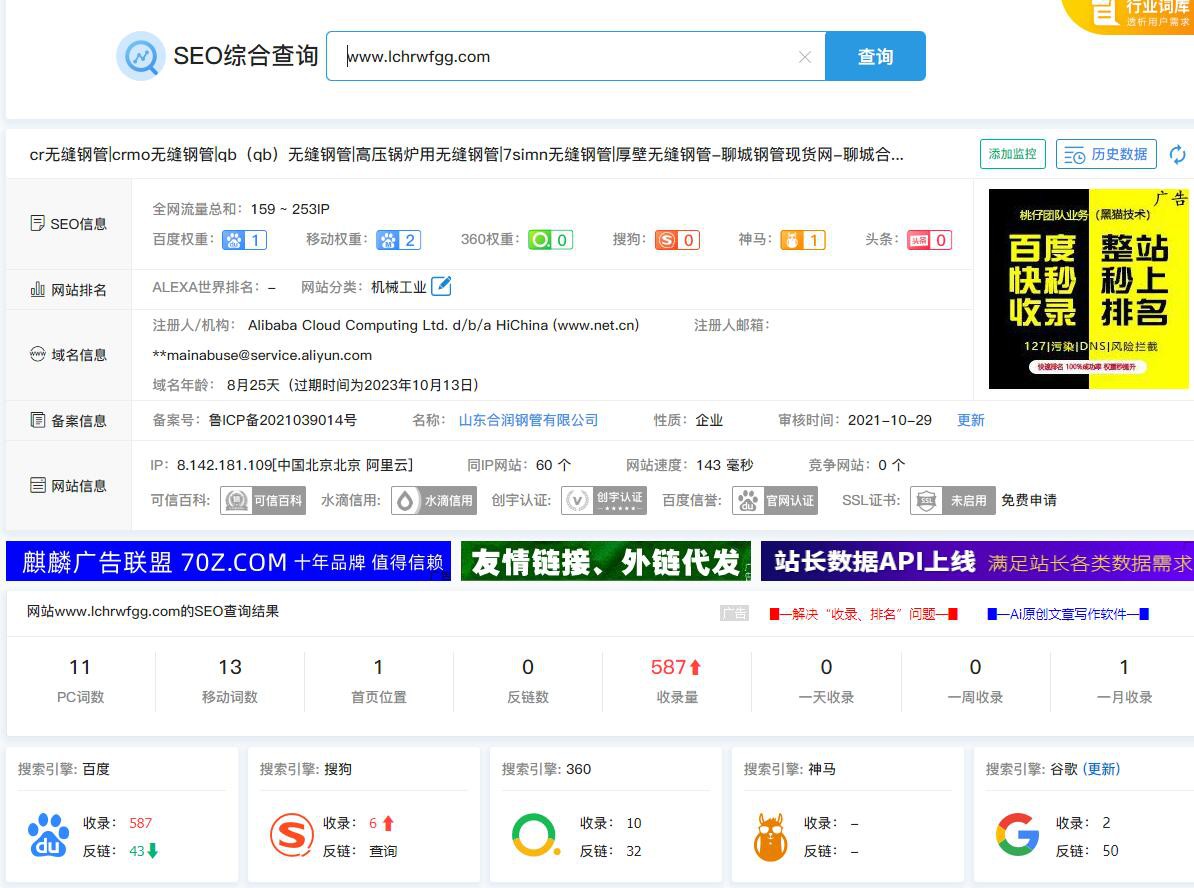The image size is (1194, 888).
Task: Click the 更新 link next to 审核时间
Action: point(971,420)
